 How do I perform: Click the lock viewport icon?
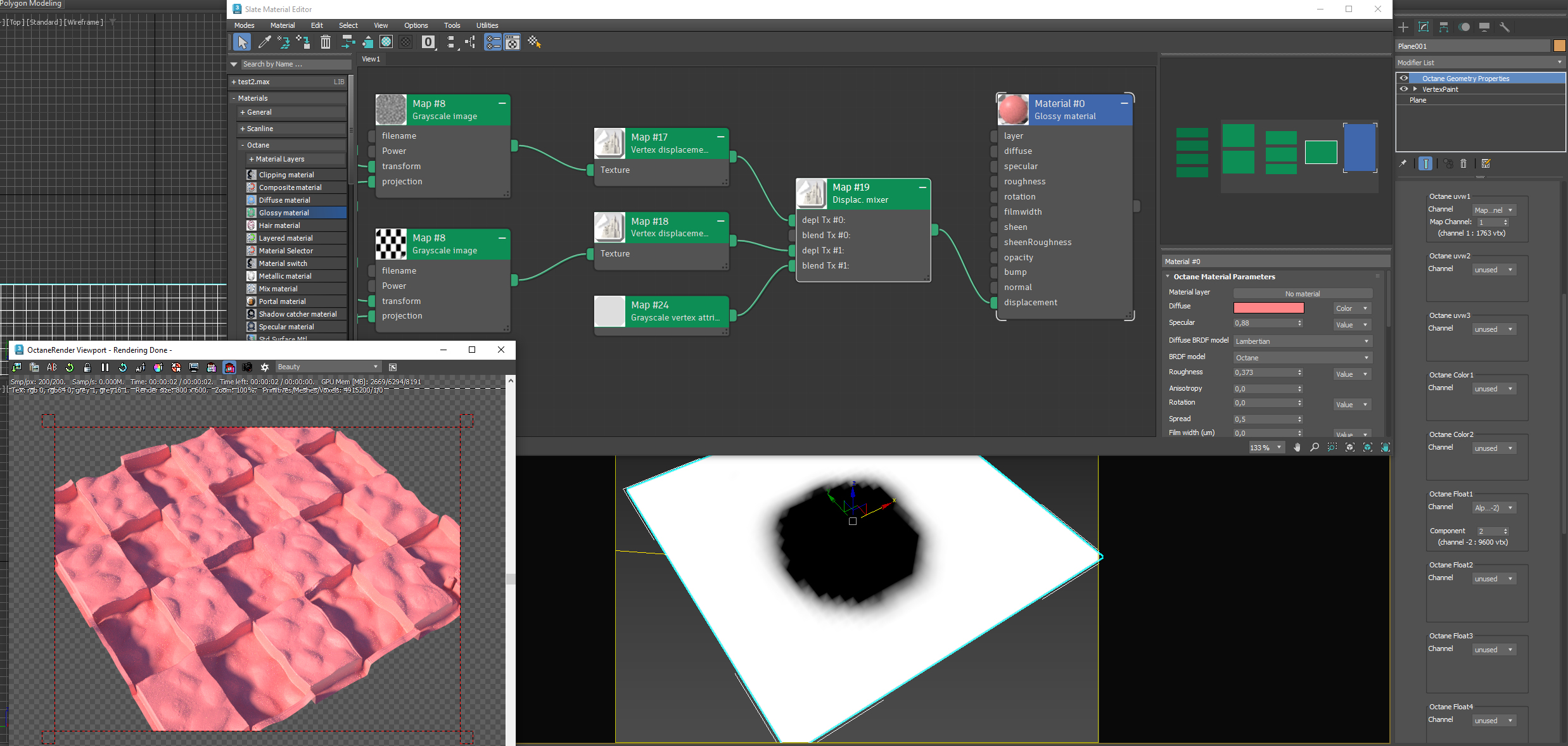point(87,367)
